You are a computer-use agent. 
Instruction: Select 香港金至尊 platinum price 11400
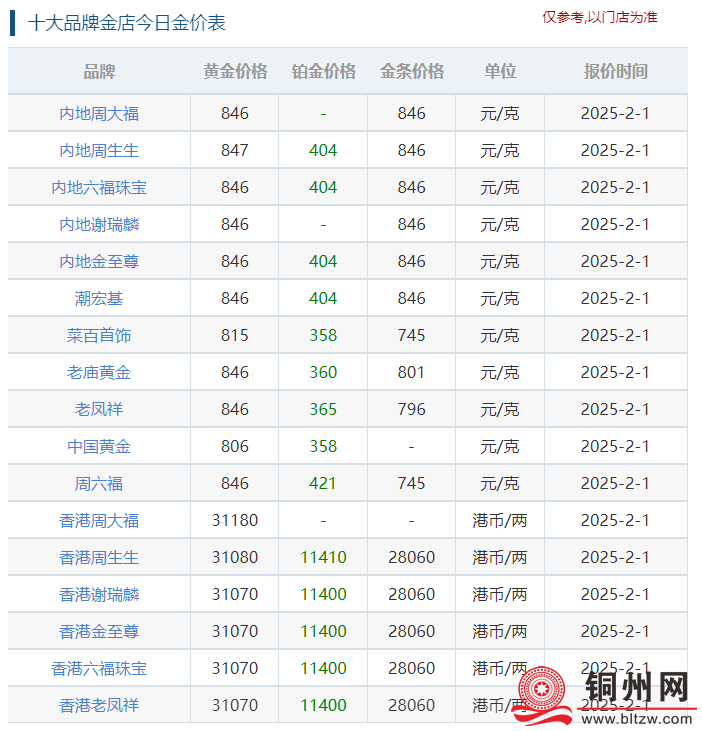coord(323,631)
